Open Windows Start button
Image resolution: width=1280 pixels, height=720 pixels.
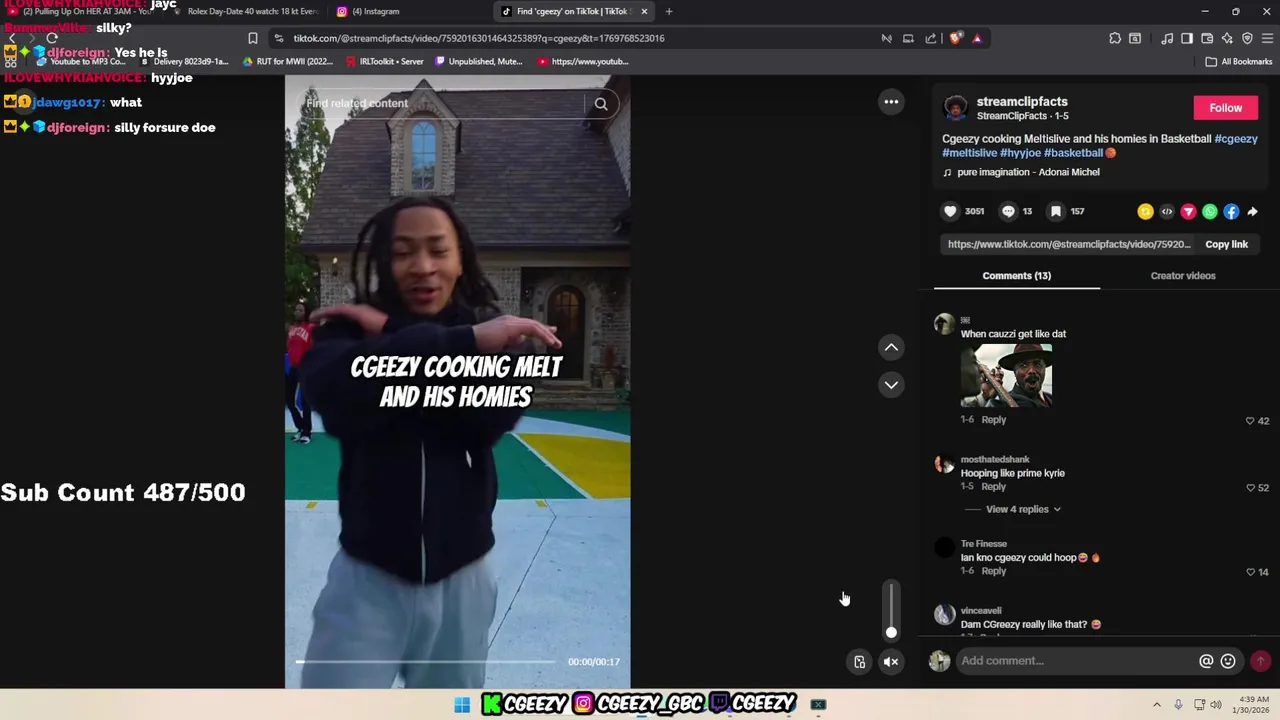click(x=462, y=705)
